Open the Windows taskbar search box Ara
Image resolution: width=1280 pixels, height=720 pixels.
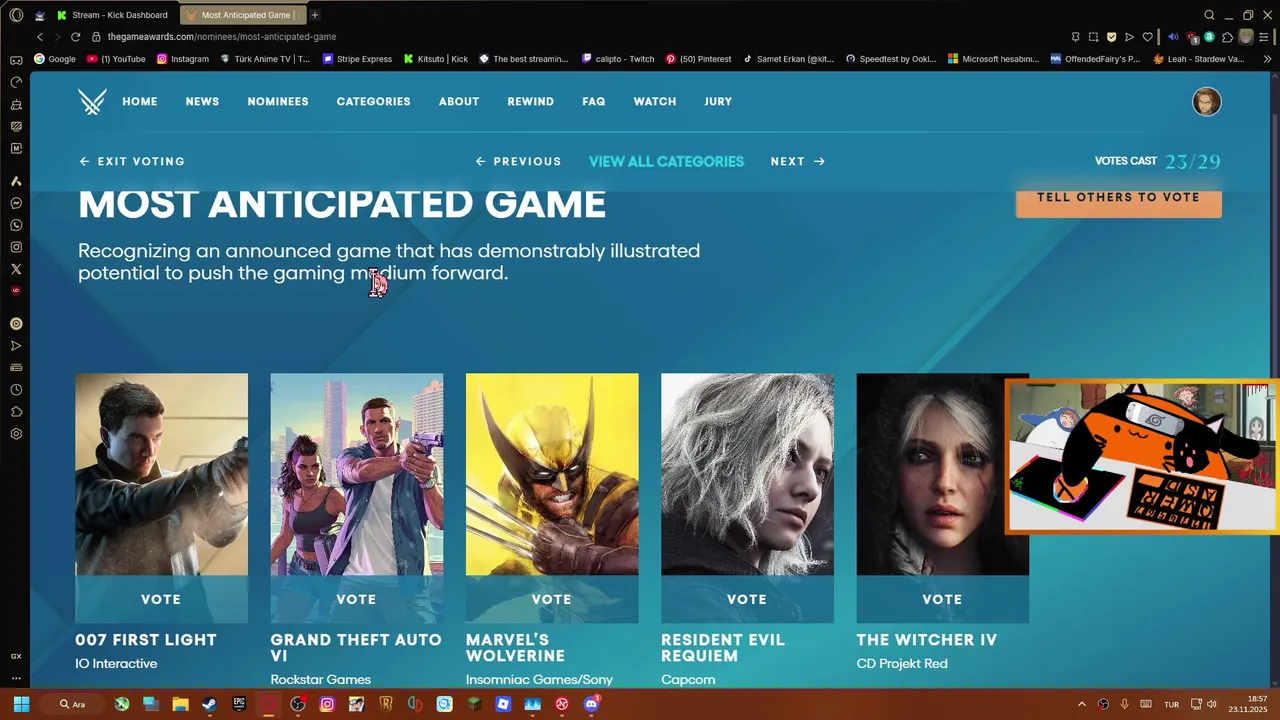pyautogui.click(x=72, y=704)
